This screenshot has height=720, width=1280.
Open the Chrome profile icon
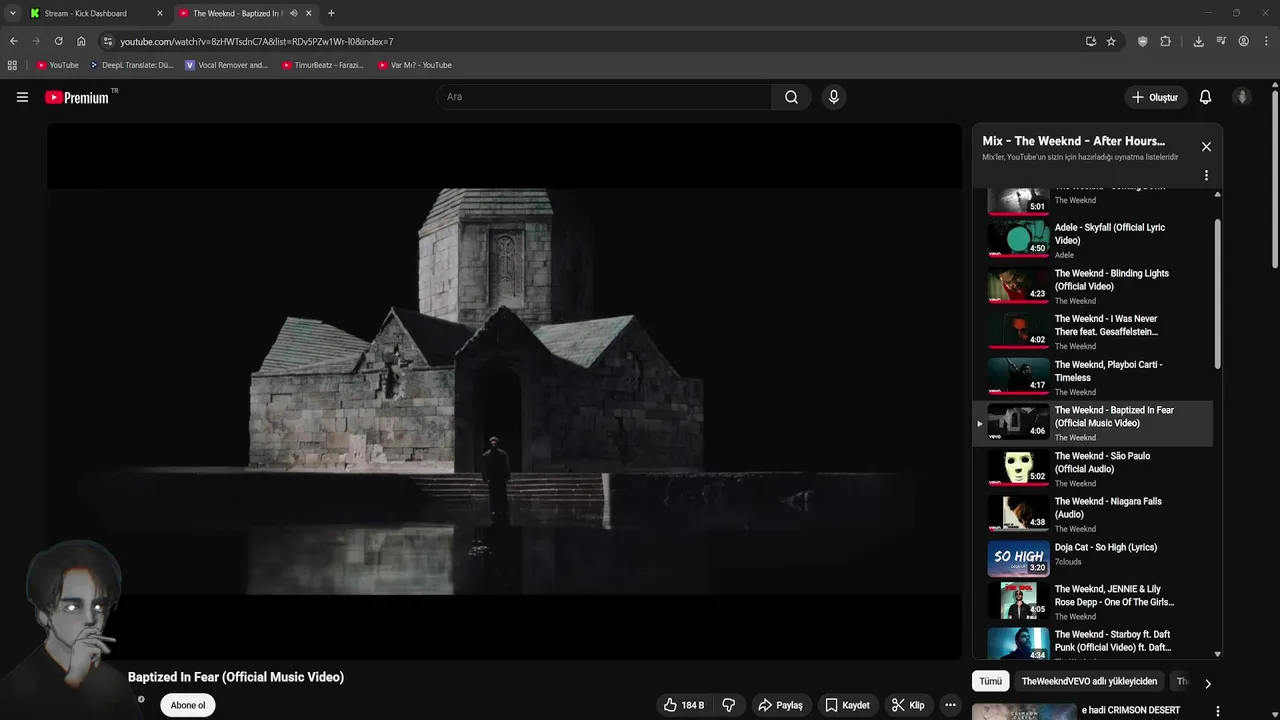coord(1243,41)
